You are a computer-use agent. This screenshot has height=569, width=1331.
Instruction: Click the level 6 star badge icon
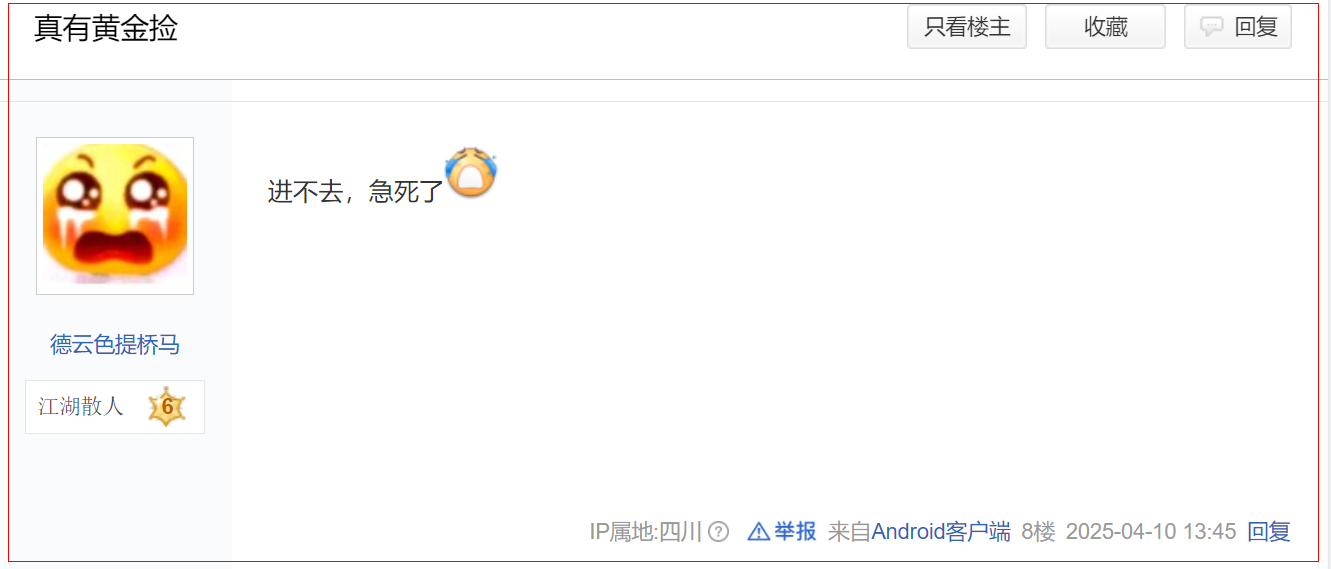167,407
